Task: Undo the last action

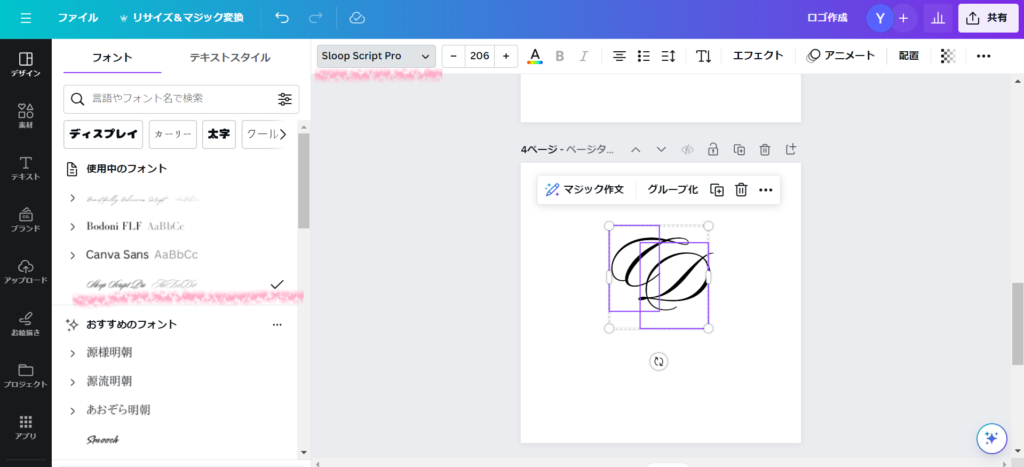Action: point(282,18)
